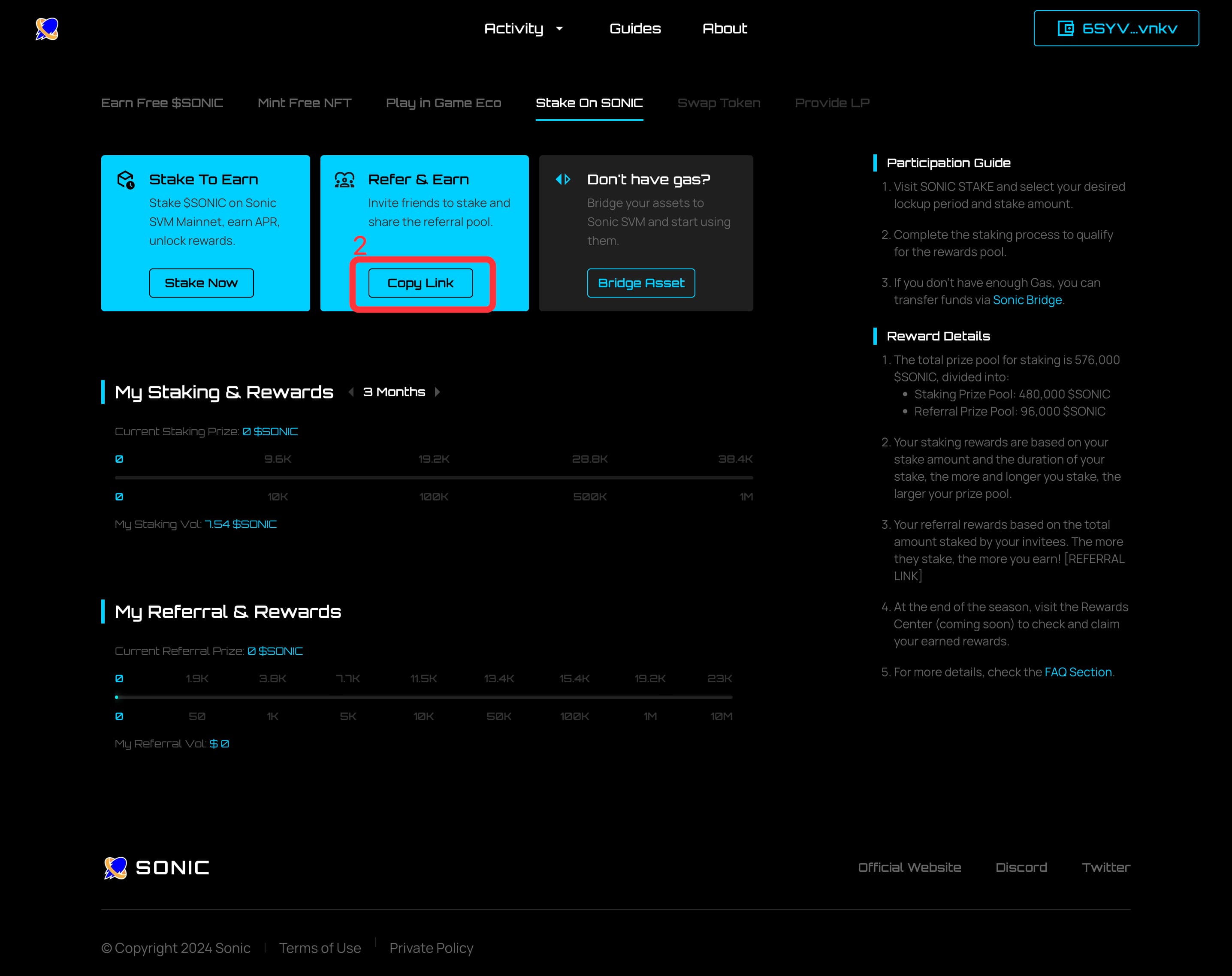The height and width of the screenshot is (976, 1232).
Task: Open the FAQ Section link
Action: 1078,672
